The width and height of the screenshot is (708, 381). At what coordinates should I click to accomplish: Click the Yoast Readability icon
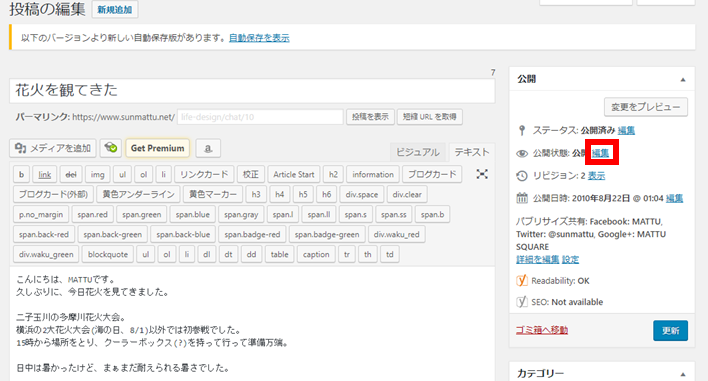[x=522, y=281]
